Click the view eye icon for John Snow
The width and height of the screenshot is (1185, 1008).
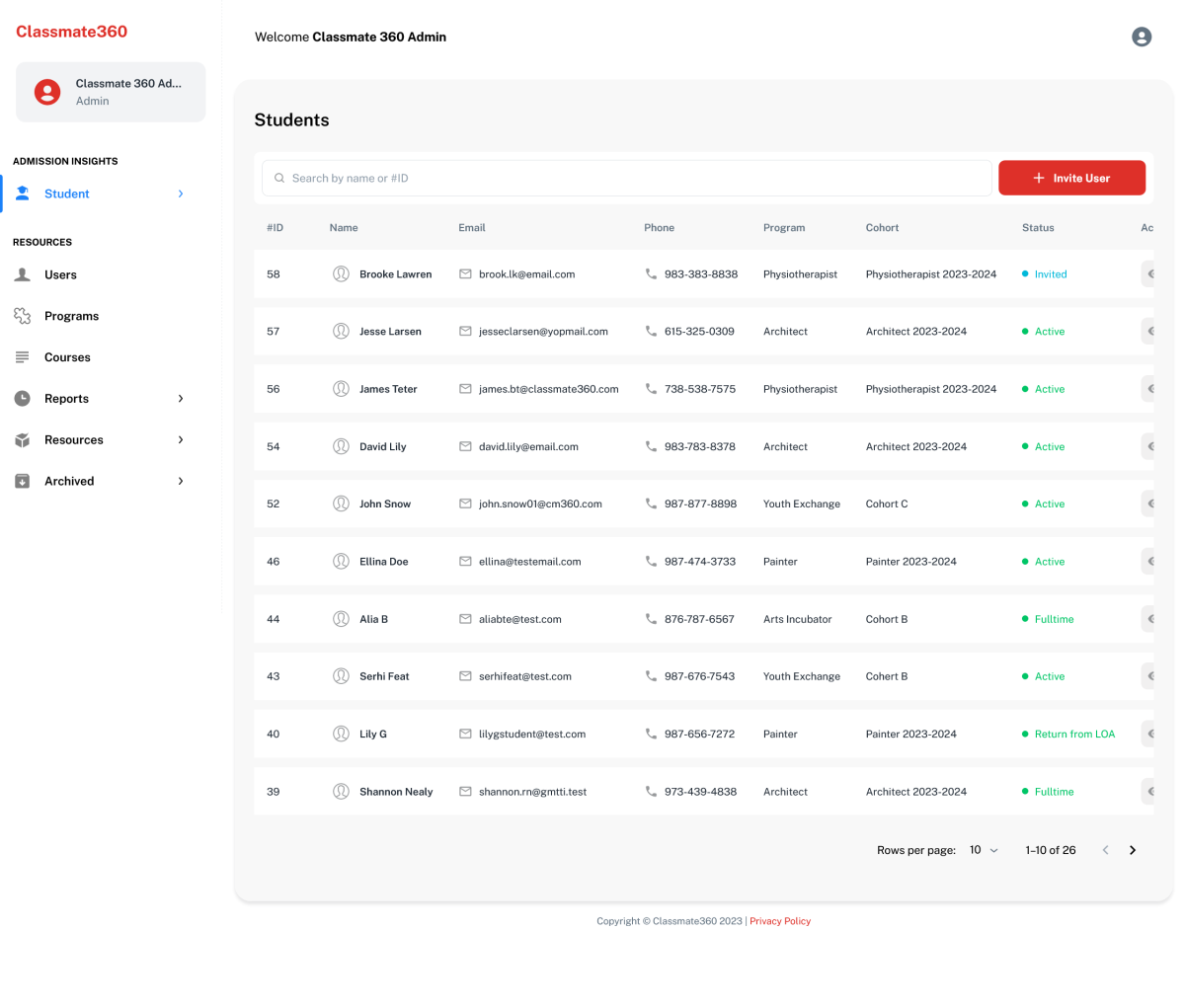point(1148,504)
